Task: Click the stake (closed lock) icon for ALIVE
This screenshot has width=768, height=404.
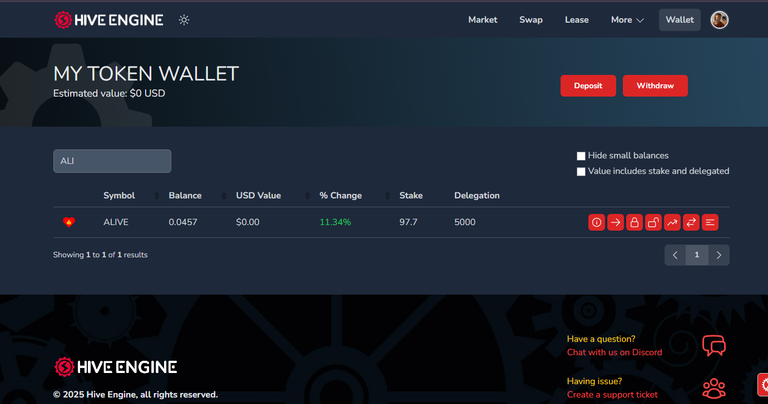Action: [634, 222]
